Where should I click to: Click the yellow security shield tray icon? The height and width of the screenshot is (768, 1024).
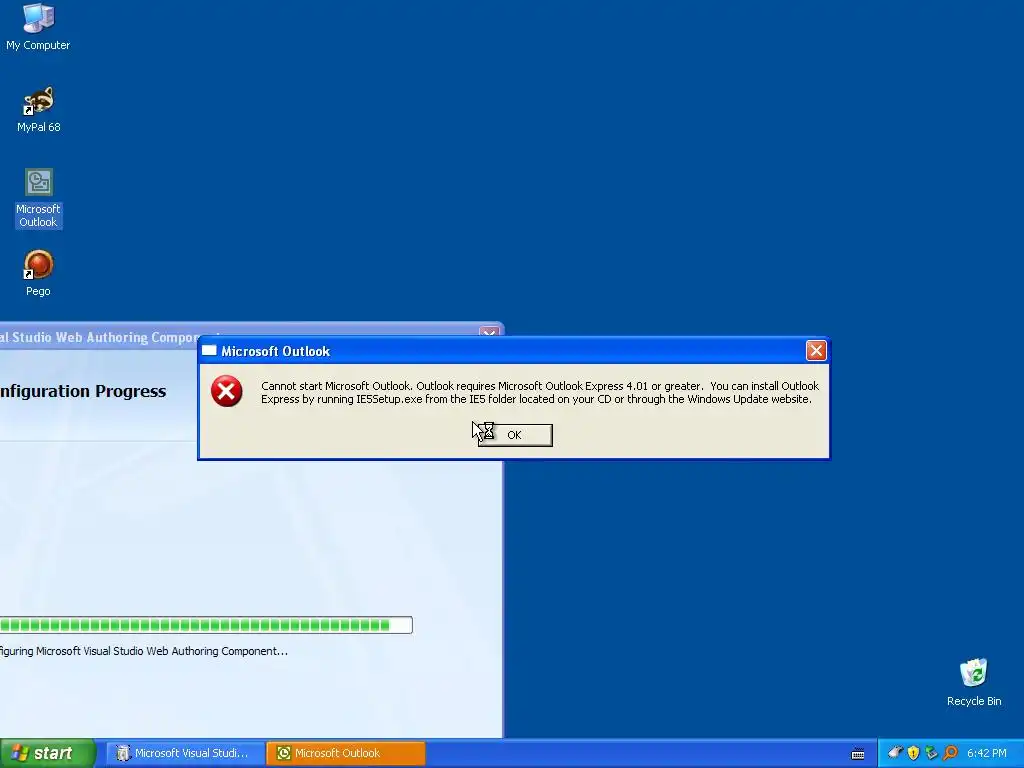coord(913,753)
